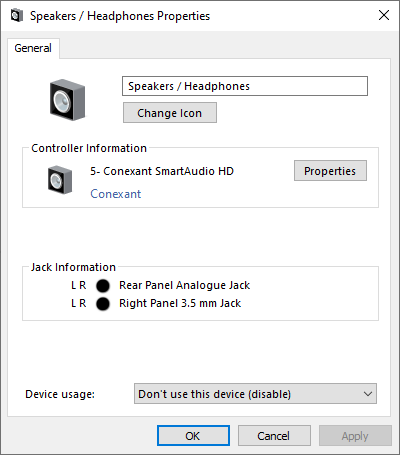The height and width of the screenshot is (455, 400).
Task: Open controller Properties button
Action: point(330,171)
